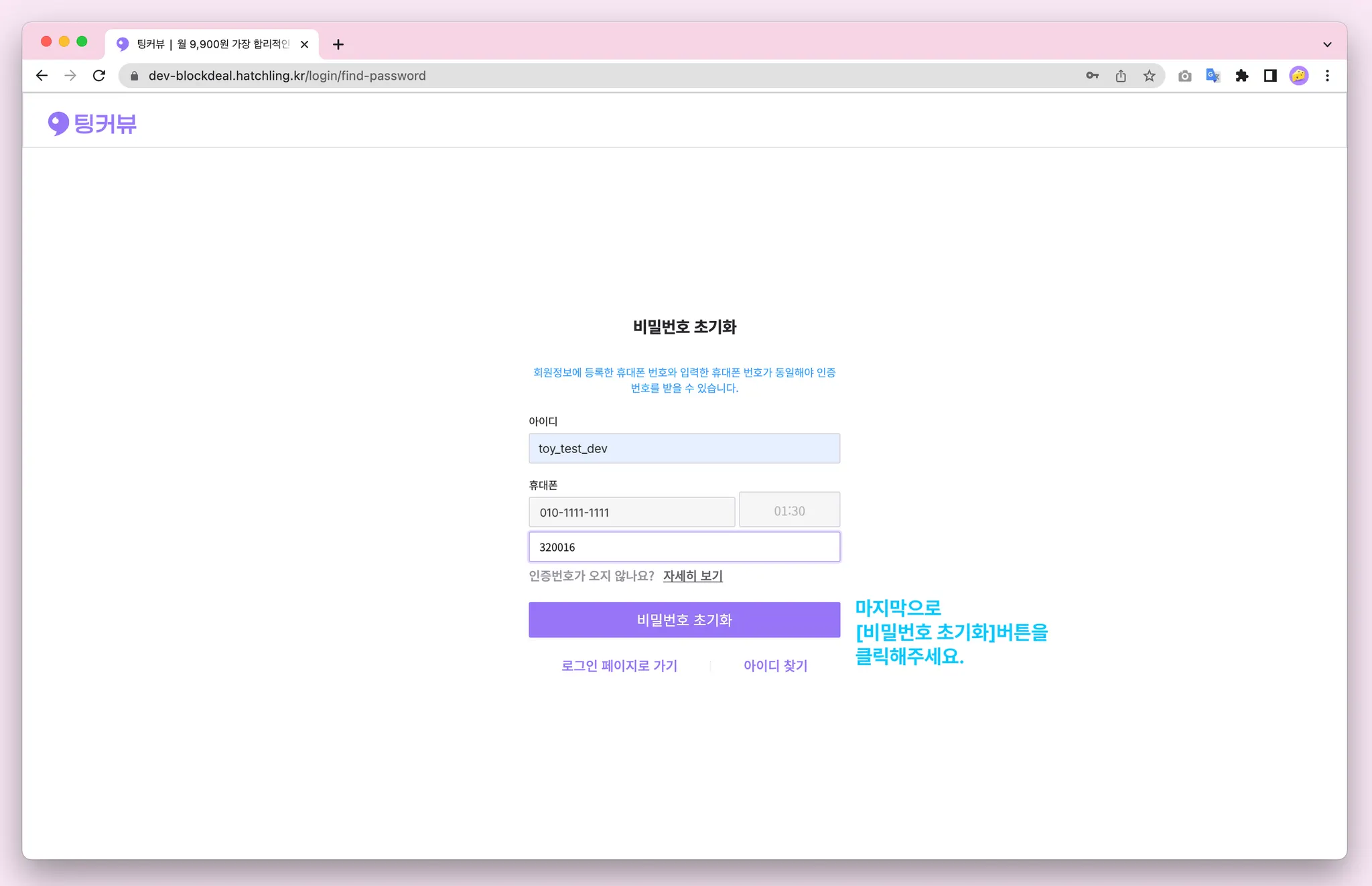Open the Google Translate extension
Screen dimensions: 1372x886
click(x=1213, y=76)
